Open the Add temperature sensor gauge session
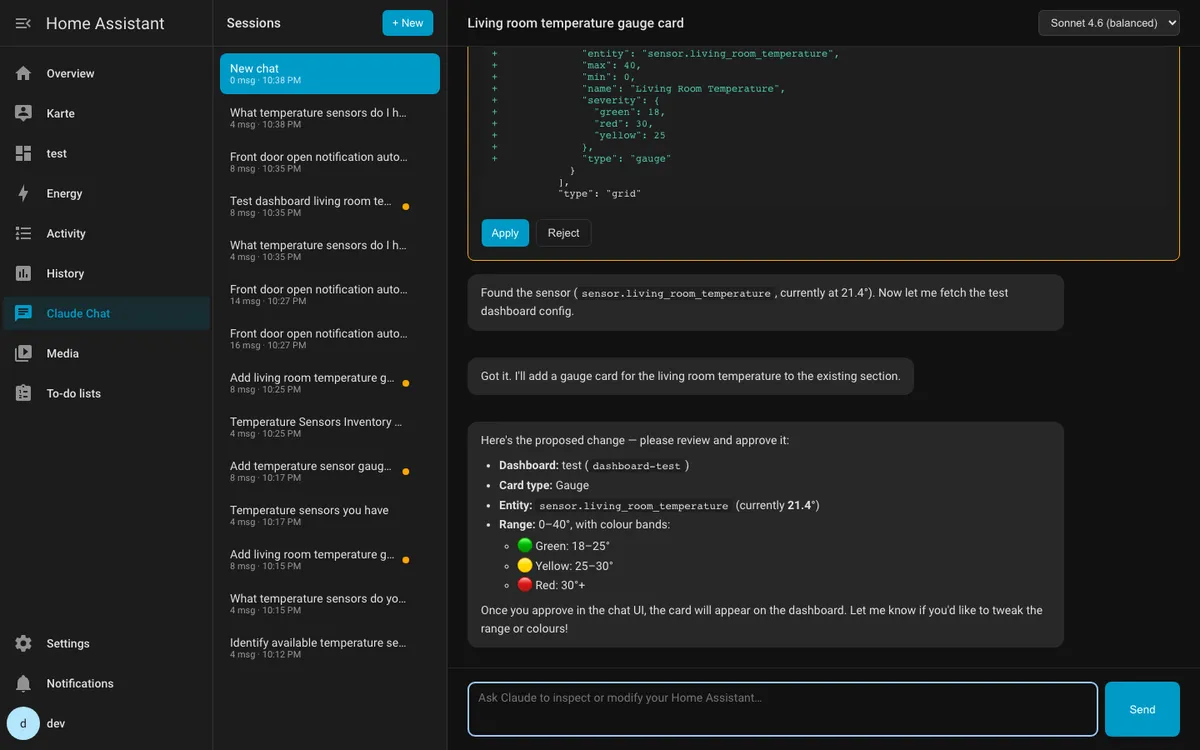Image resolution: width=1200 pixels, height=750 pixels. [330, 471]
